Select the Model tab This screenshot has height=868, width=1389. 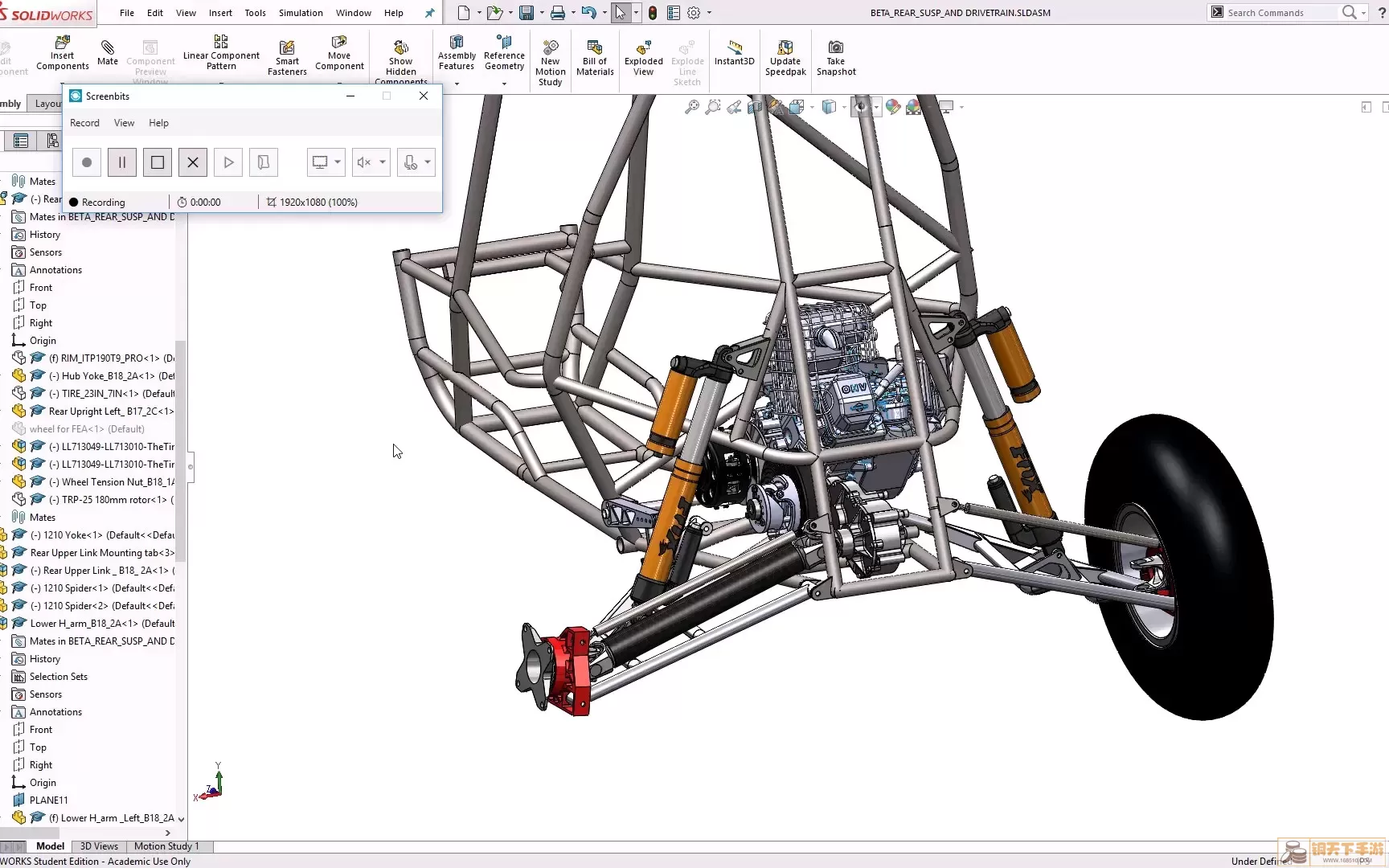coord(50,846)
